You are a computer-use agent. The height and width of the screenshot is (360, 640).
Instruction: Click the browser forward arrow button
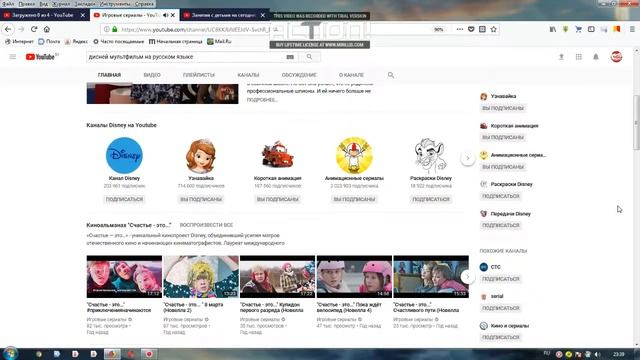tap(21, 29)
